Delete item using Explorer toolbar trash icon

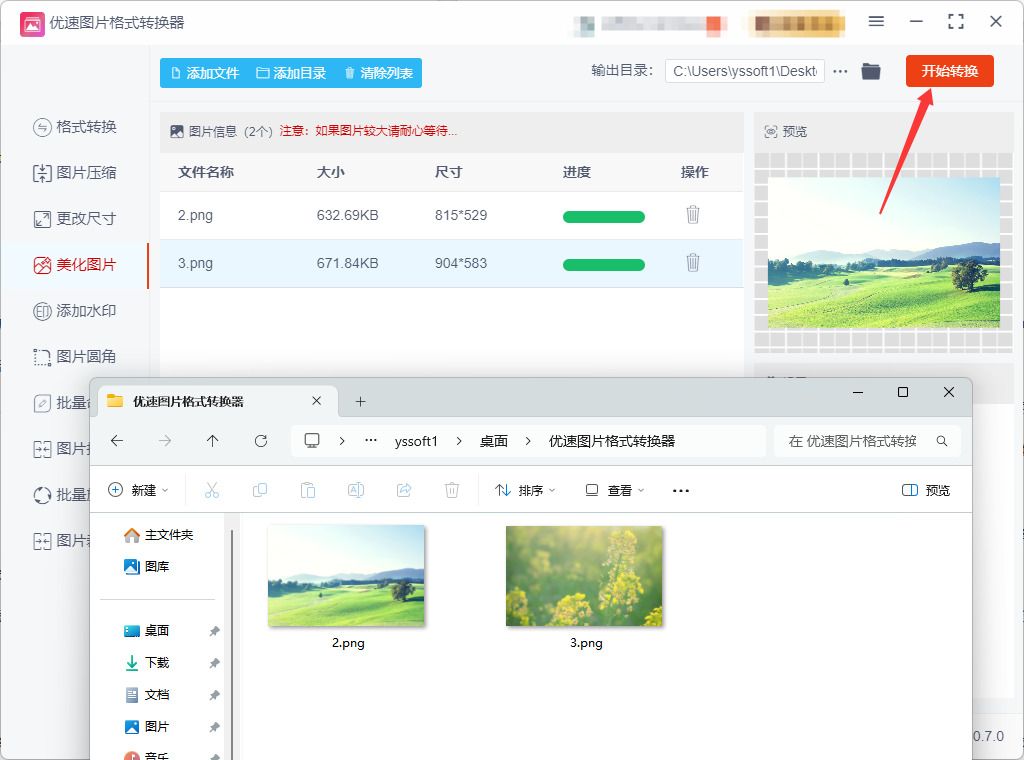point(452,490)
